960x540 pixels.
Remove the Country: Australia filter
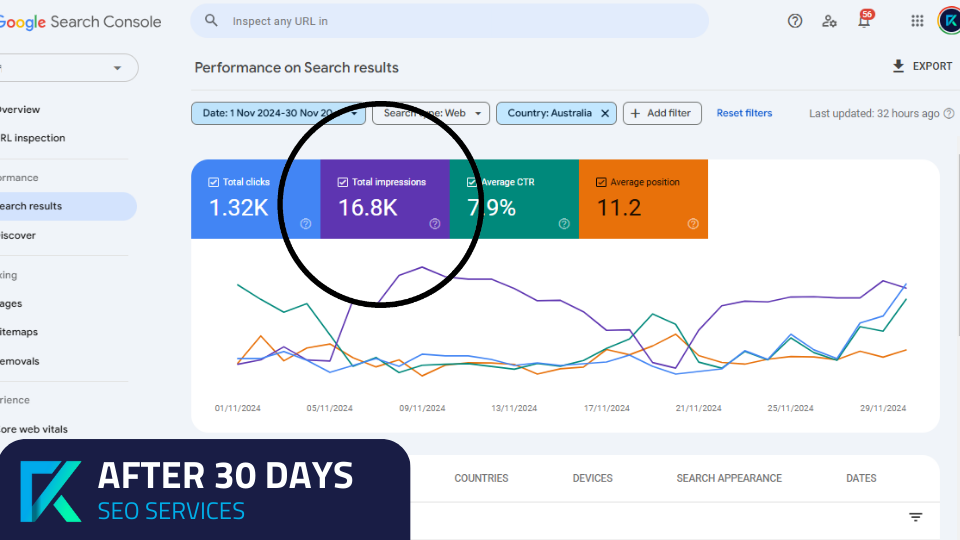(605, 113)
